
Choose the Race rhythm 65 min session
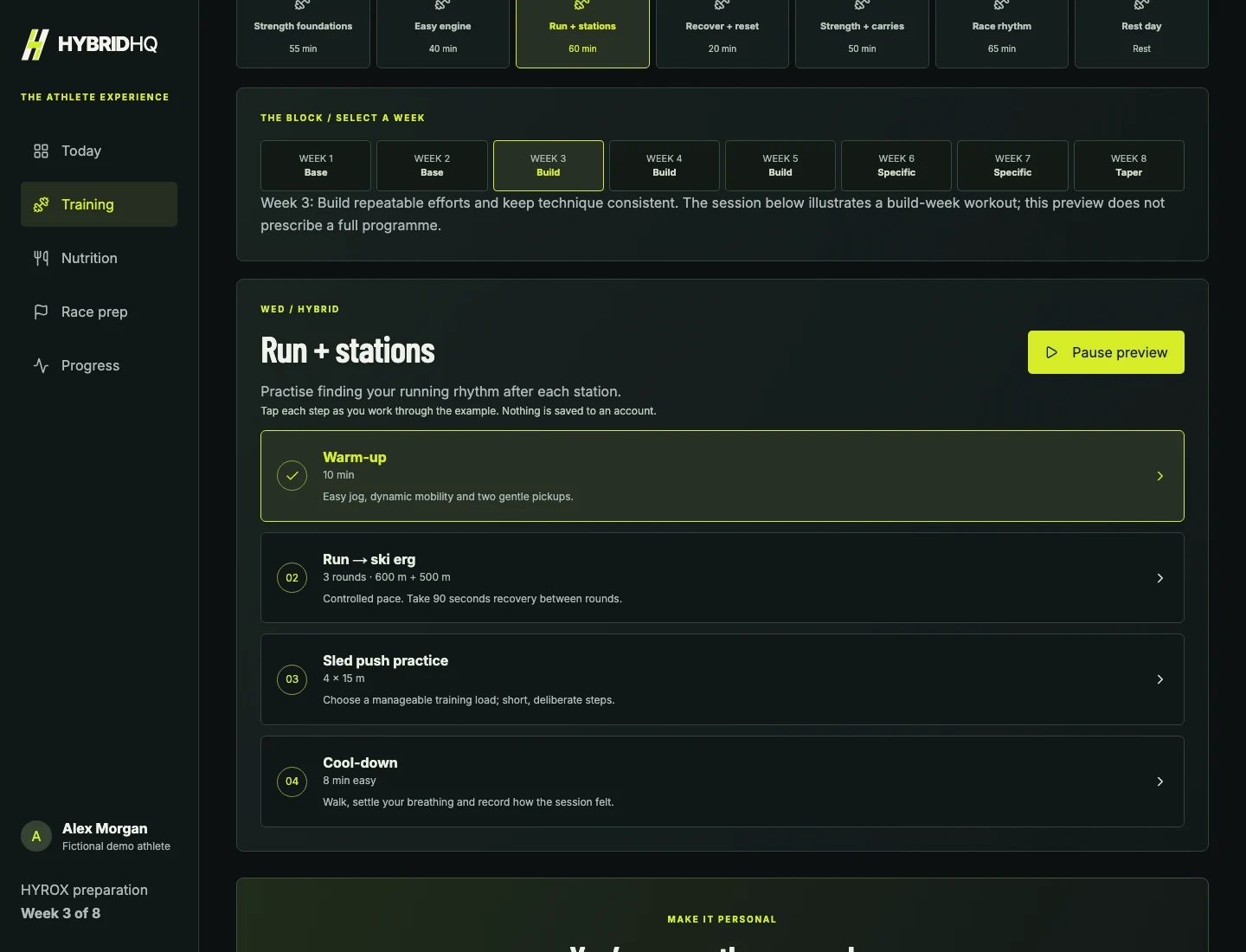click(1002, 34)
